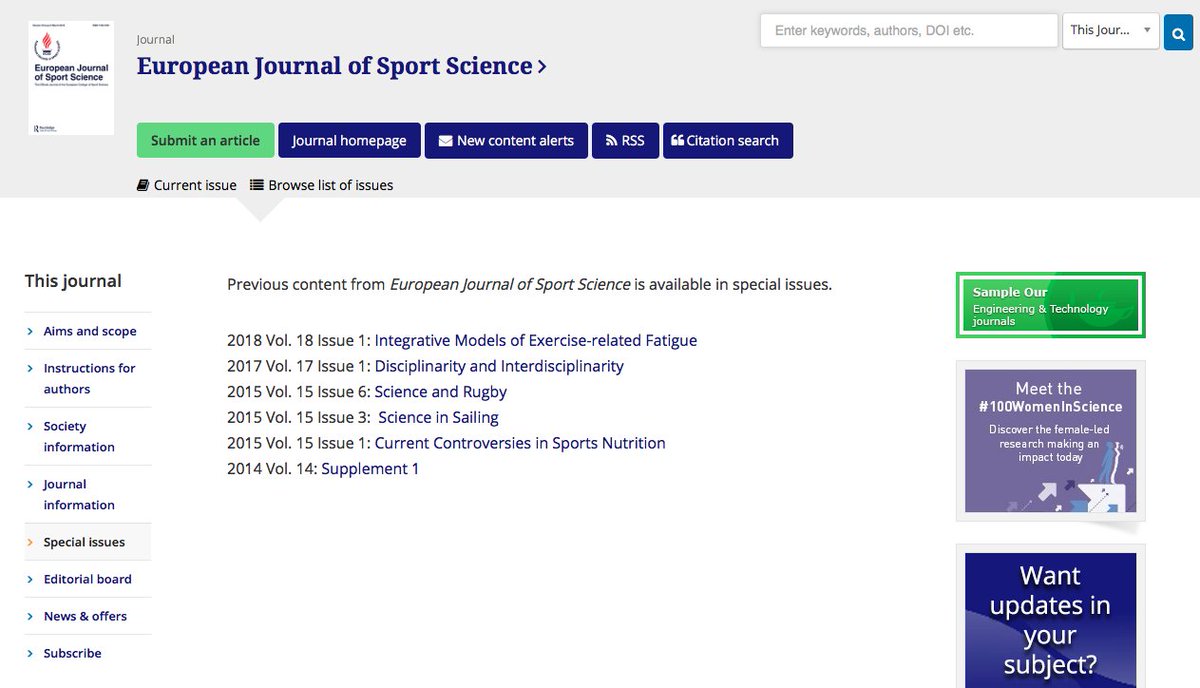Click the 'Want updates in your subject?' banner
This screenshot has height=688, width=1200.
pos(1050,620)
